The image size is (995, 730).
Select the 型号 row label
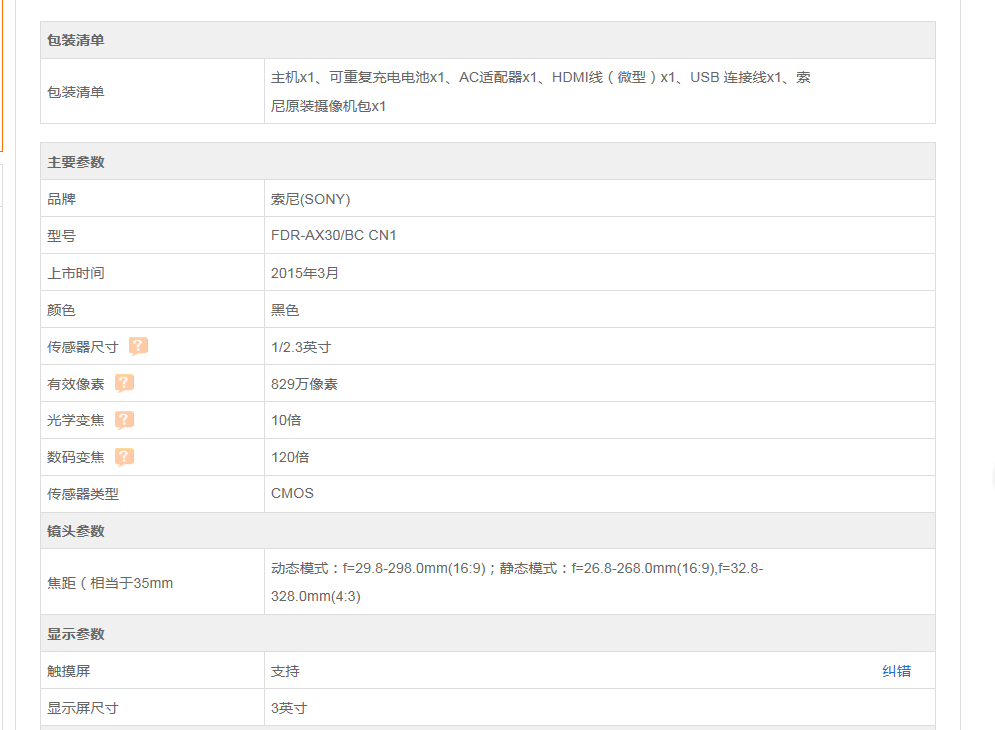tap(62, 236)
